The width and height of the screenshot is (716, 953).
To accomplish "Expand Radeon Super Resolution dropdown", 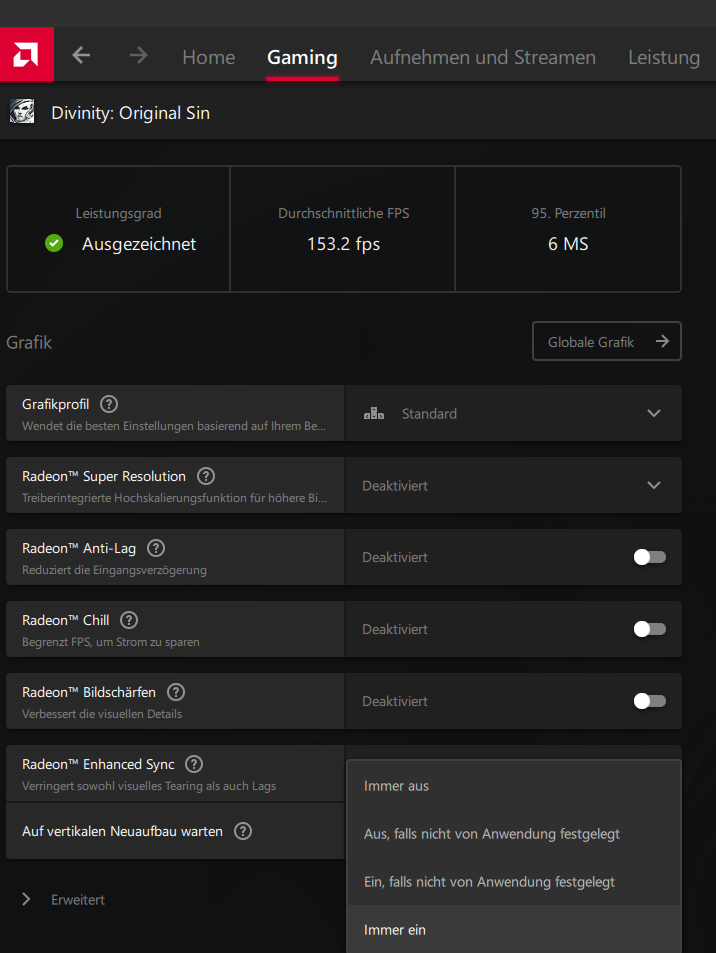I will point(513,485).
